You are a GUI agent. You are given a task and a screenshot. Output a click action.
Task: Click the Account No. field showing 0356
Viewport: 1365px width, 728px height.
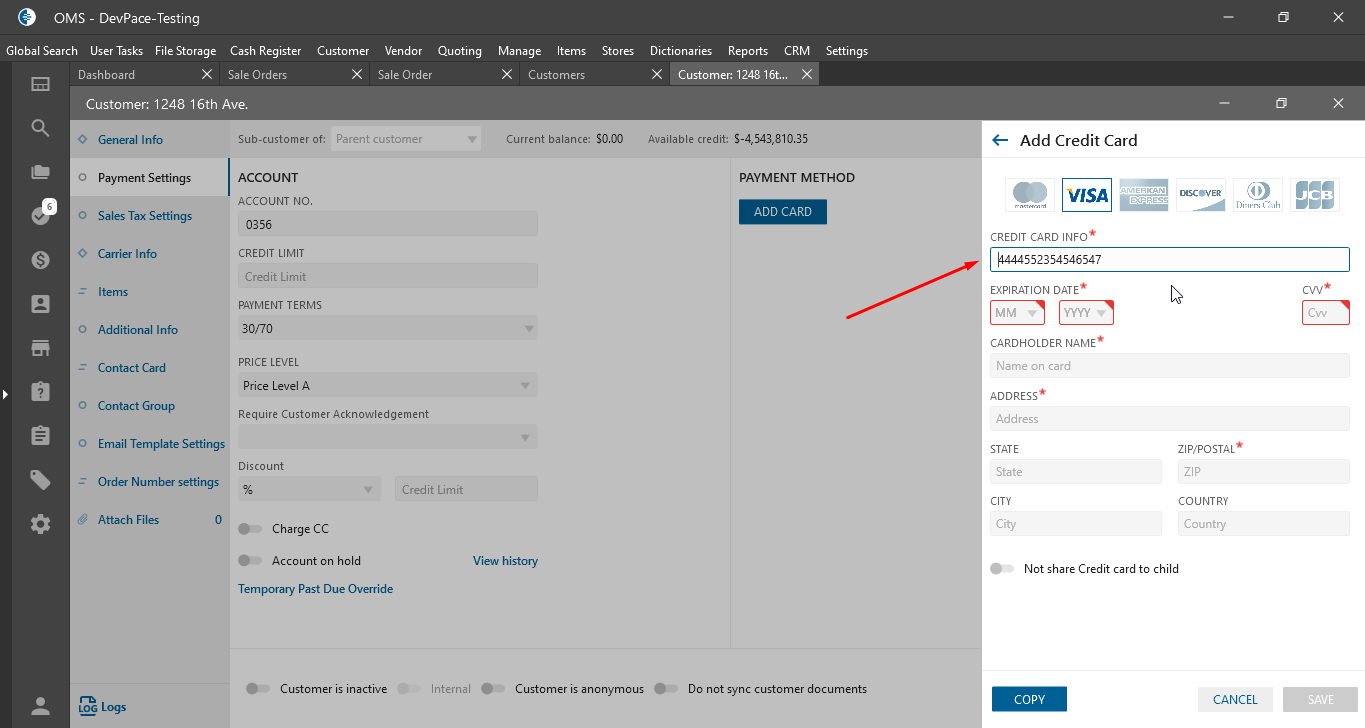tap(388, 224)
